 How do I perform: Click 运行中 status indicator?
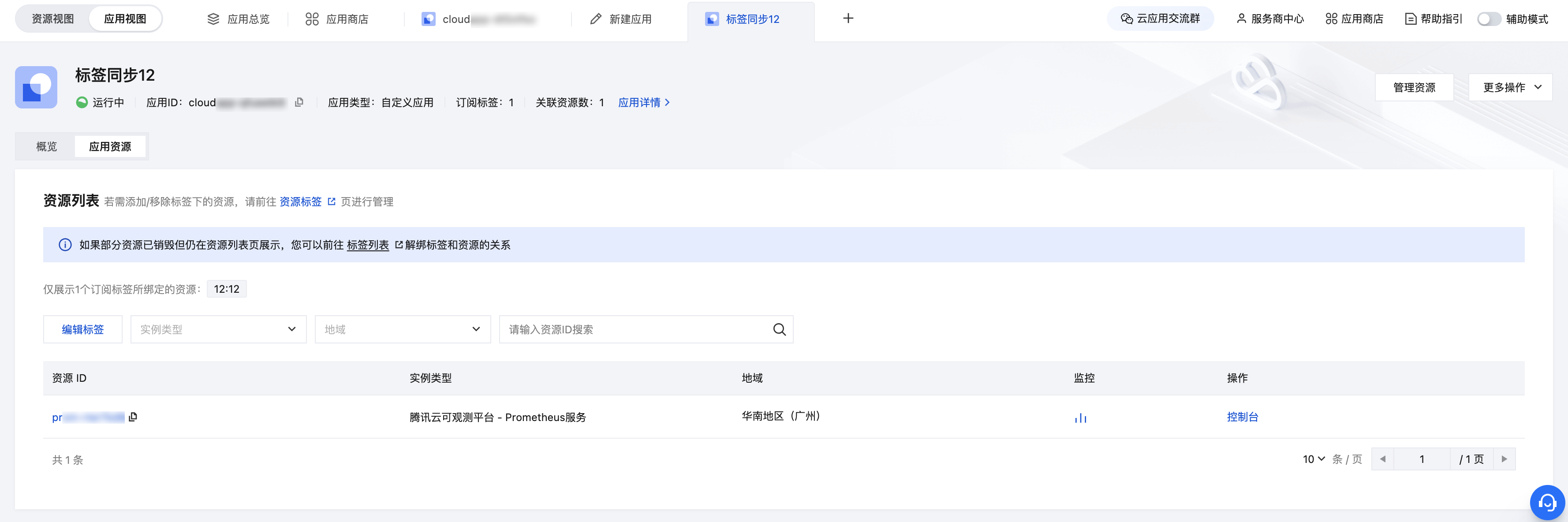(x=100, y=102)
